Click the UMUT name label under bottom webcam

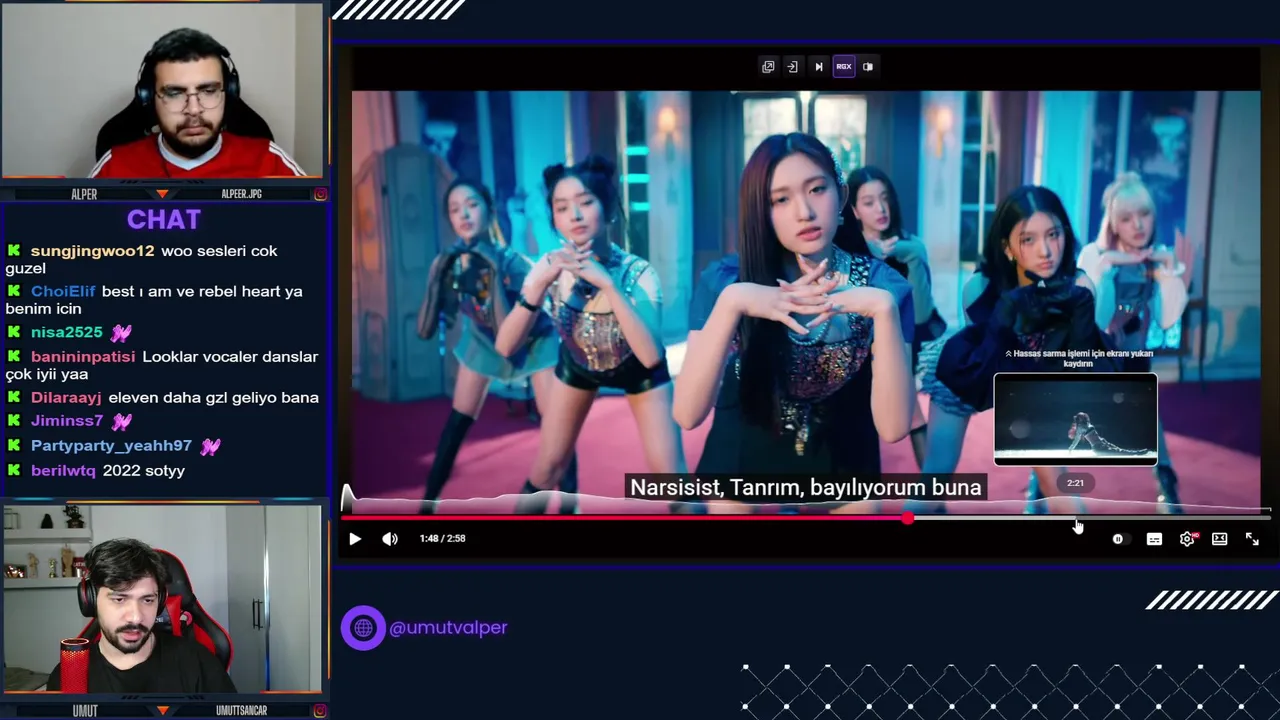[x=85, y=711]
